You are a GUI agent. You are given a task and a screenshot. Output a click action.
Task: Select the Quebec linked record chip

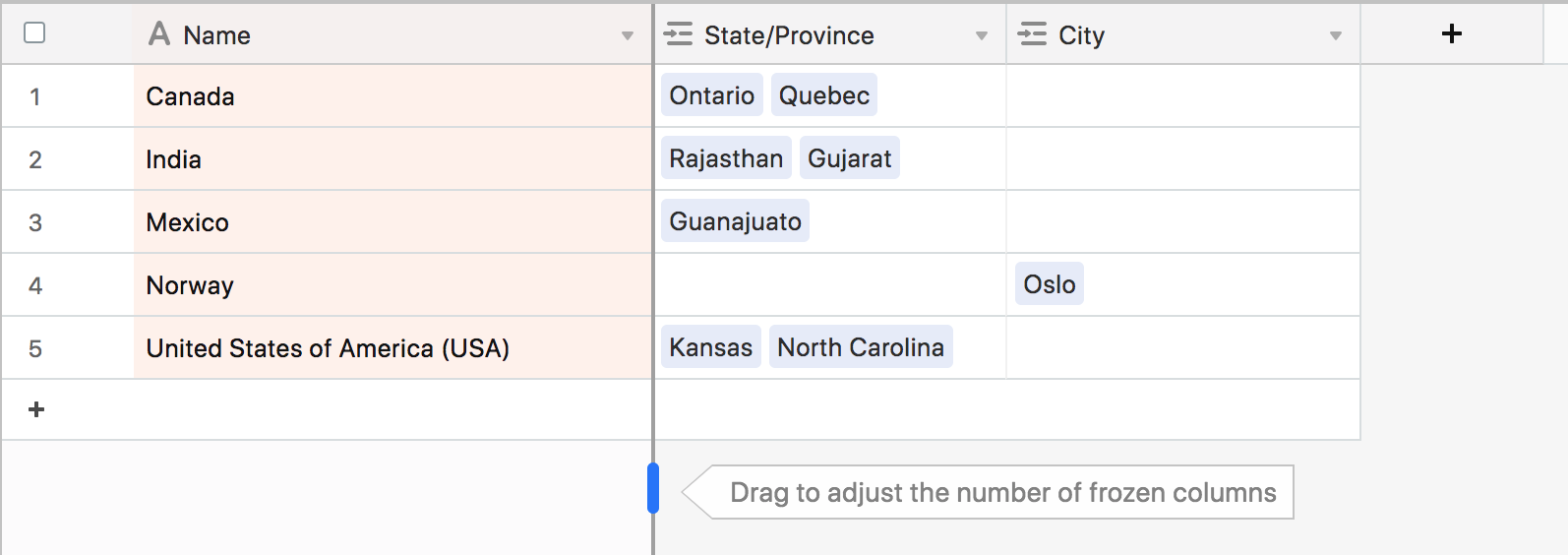[x=824, y=95]
